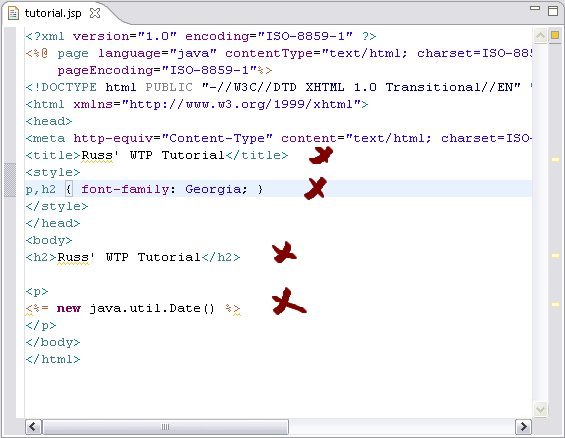This screenshot has height=438, width=565.
Task: Click right arrow of horizontal scrollbar
Action: 523,427
